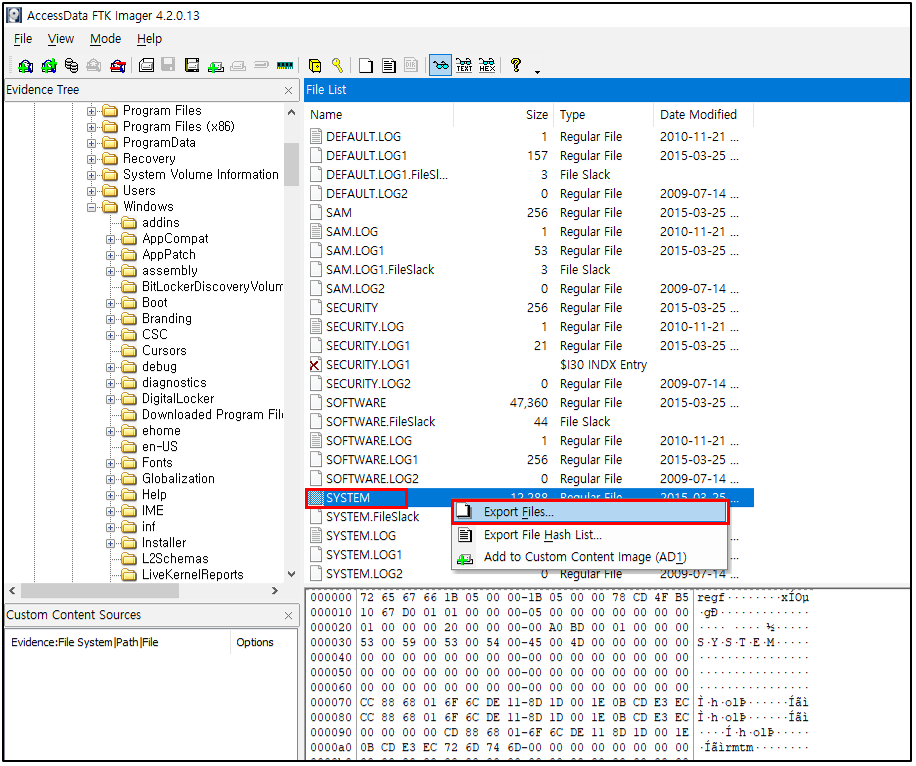Open Image Mounting from the toolbar
The image size is (916, 766).
(x=71, y=65)
